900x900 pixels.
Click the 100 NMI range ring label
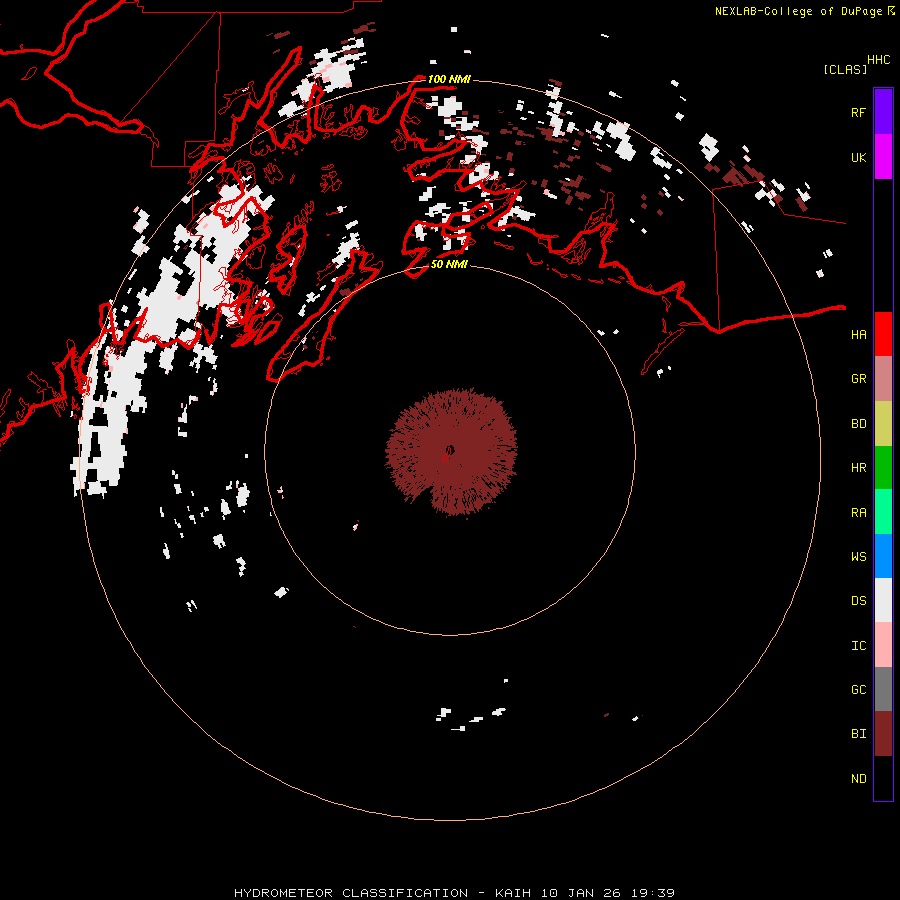point(449,79)
